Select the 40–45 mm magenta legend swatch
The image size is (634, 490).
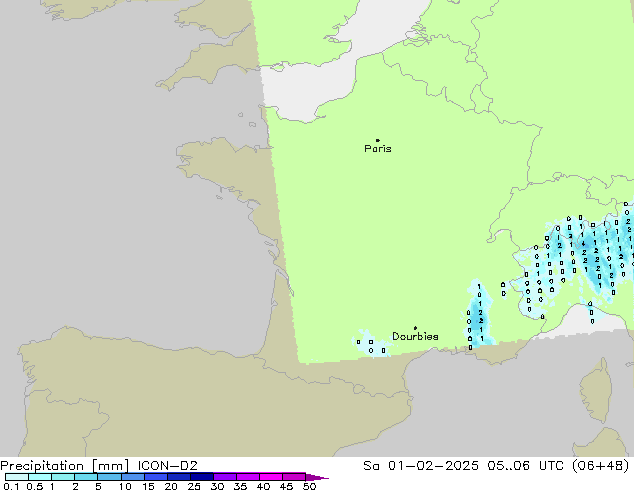(271, 477)
